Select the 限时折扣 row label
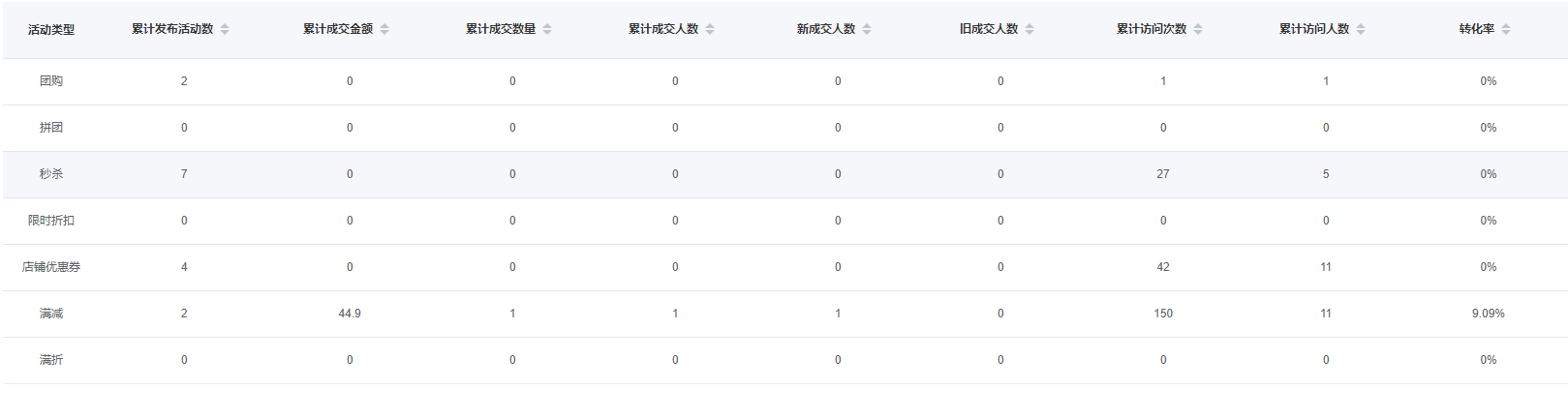This screenshot has height=420, width=1568. (51, 221)
